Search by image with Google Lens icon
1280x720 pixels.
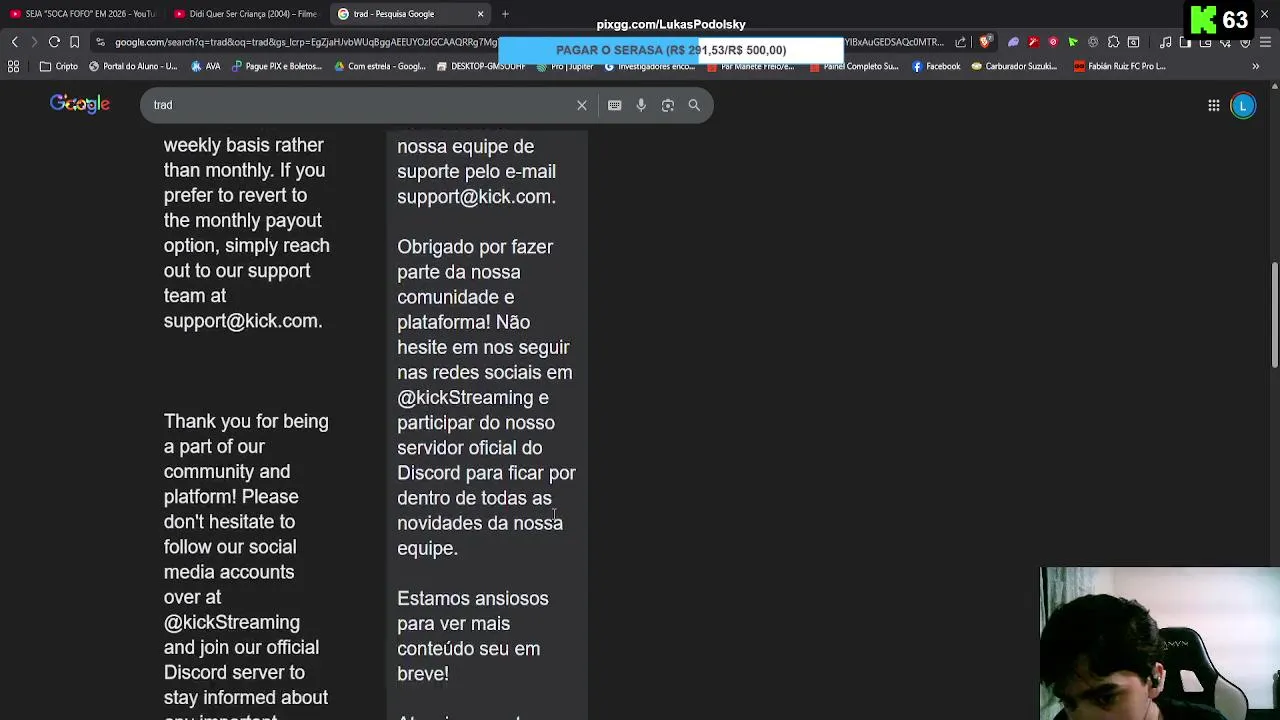point(668,105)
